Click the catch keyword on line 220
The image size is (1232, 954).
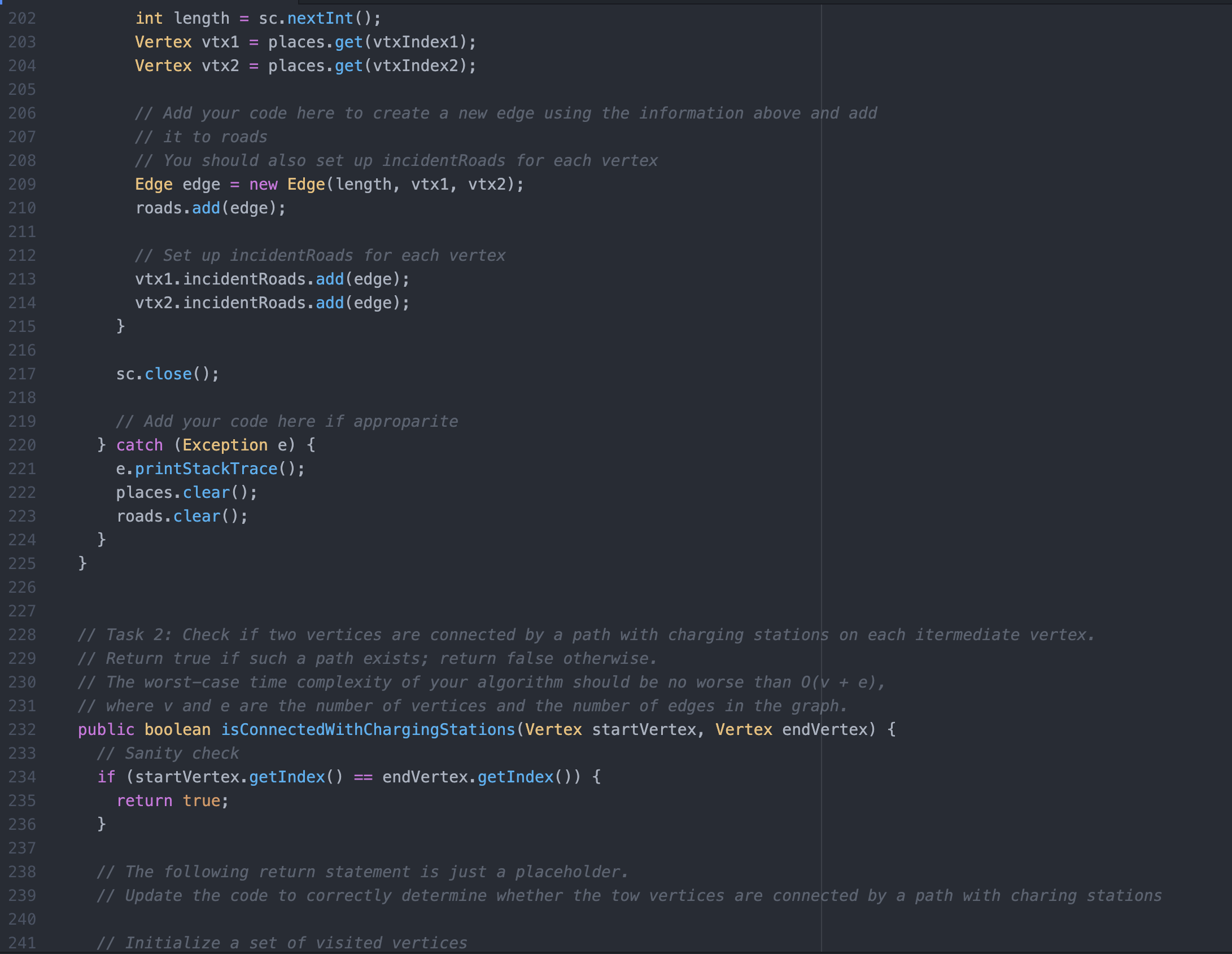[139, 445]
